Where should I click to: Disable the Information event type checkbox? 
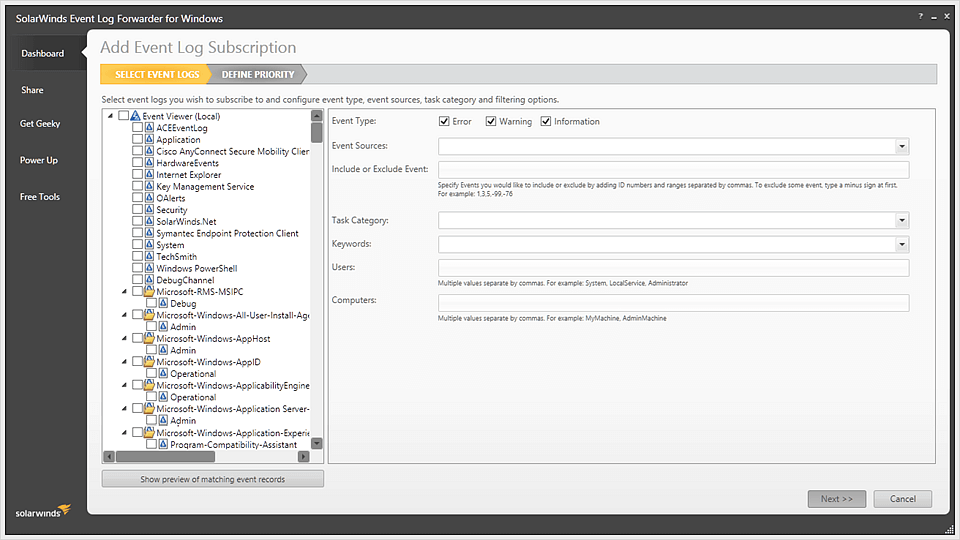tap(546, 122)
